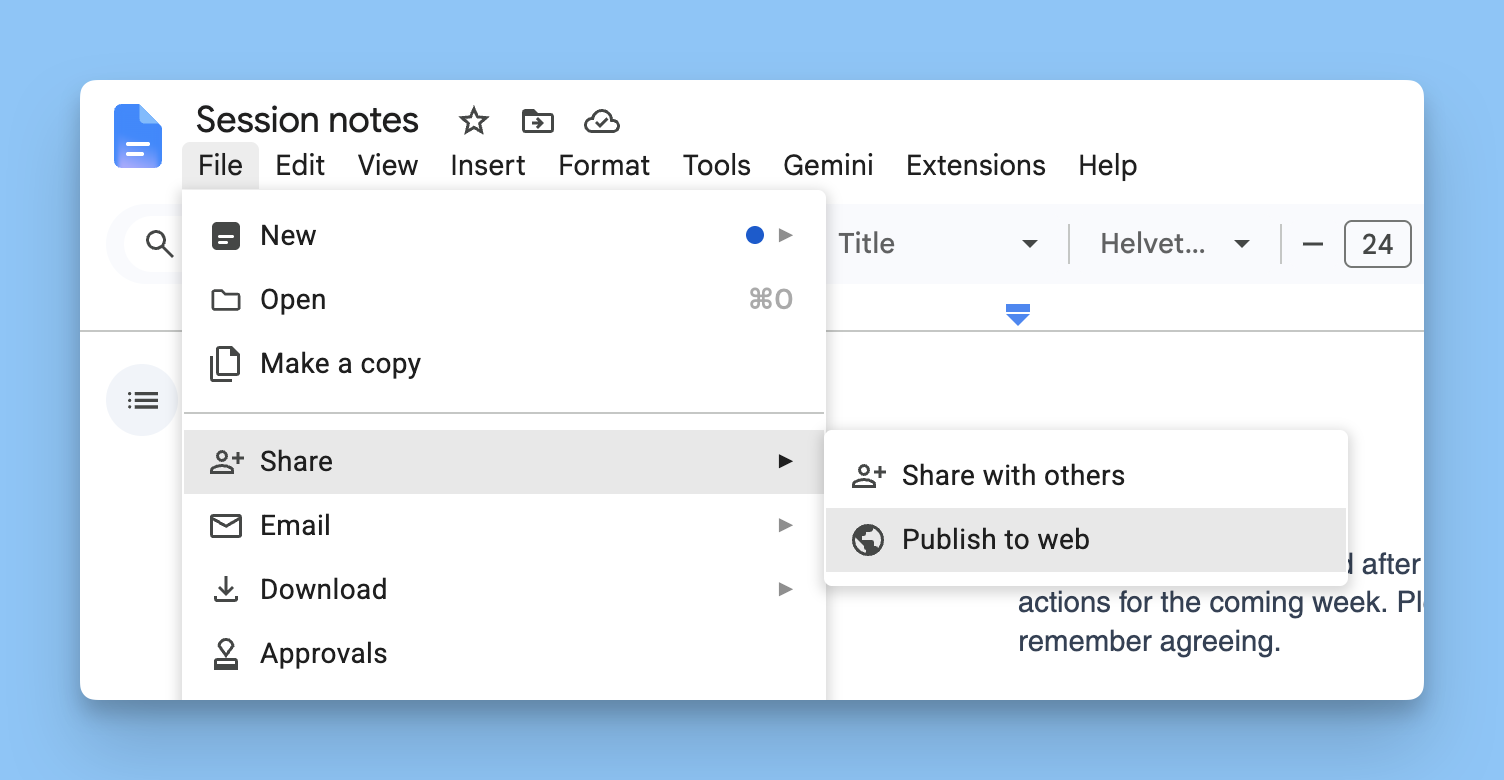1504x780 pixels.
Task: Select Make a copy
Action: pos(504,364)
